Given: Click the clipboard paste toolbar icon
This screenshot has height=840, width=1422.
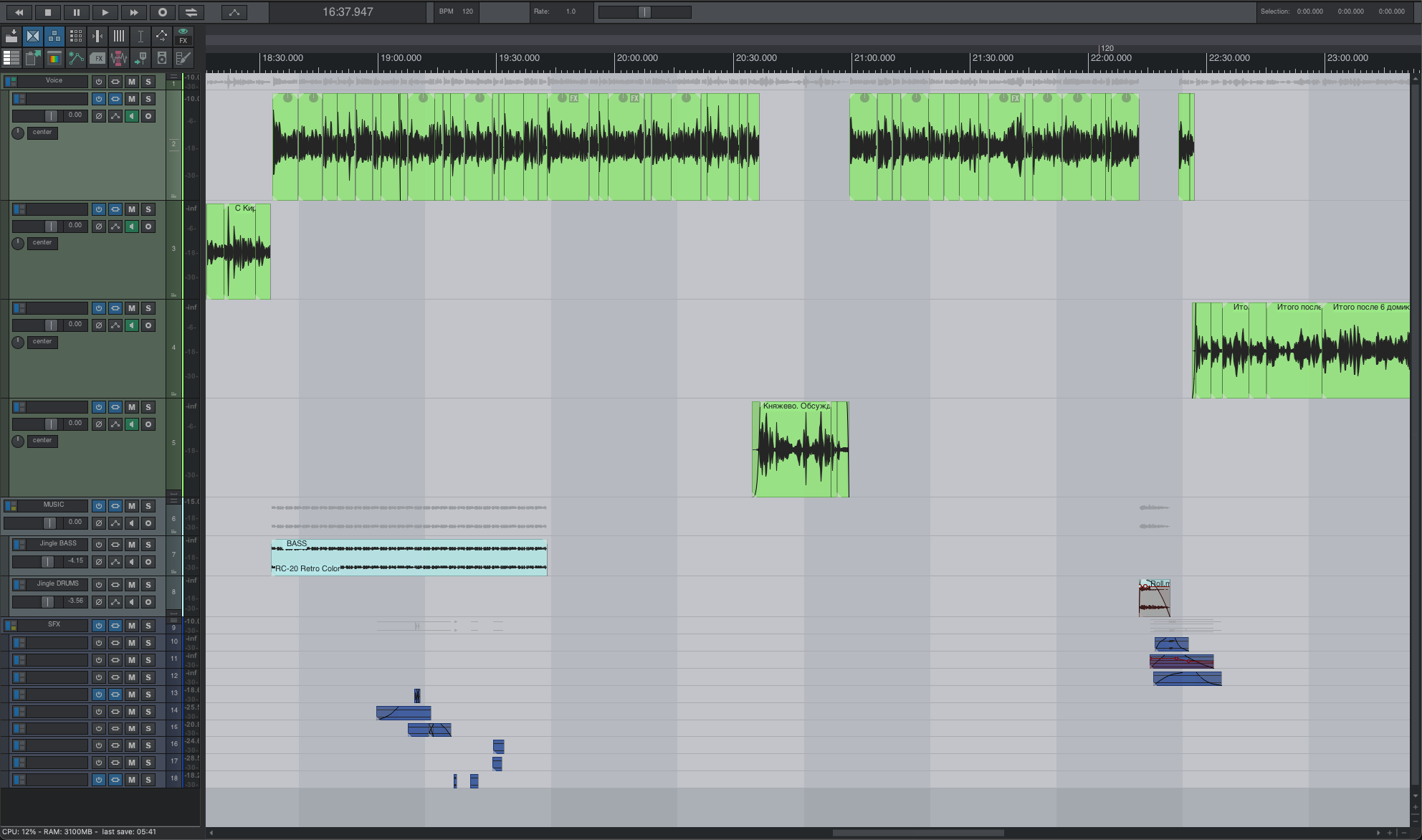Looking at the screenshot, I should [x=33, y=58].
